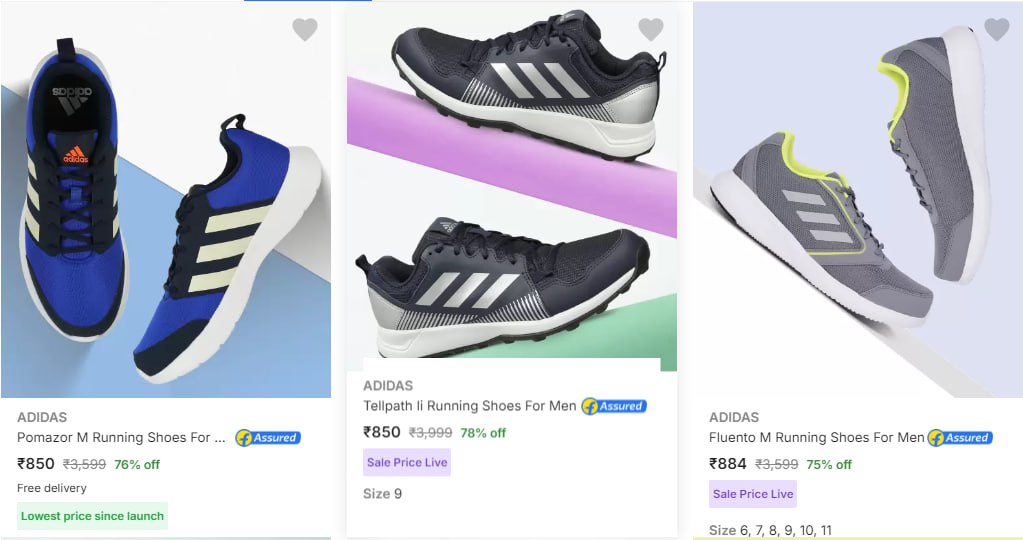Image resolution: width=1023 pixels, height=540 pixels.
Task: Open Fluento M Running Shoes For Men link
Action: click(816, 438)
